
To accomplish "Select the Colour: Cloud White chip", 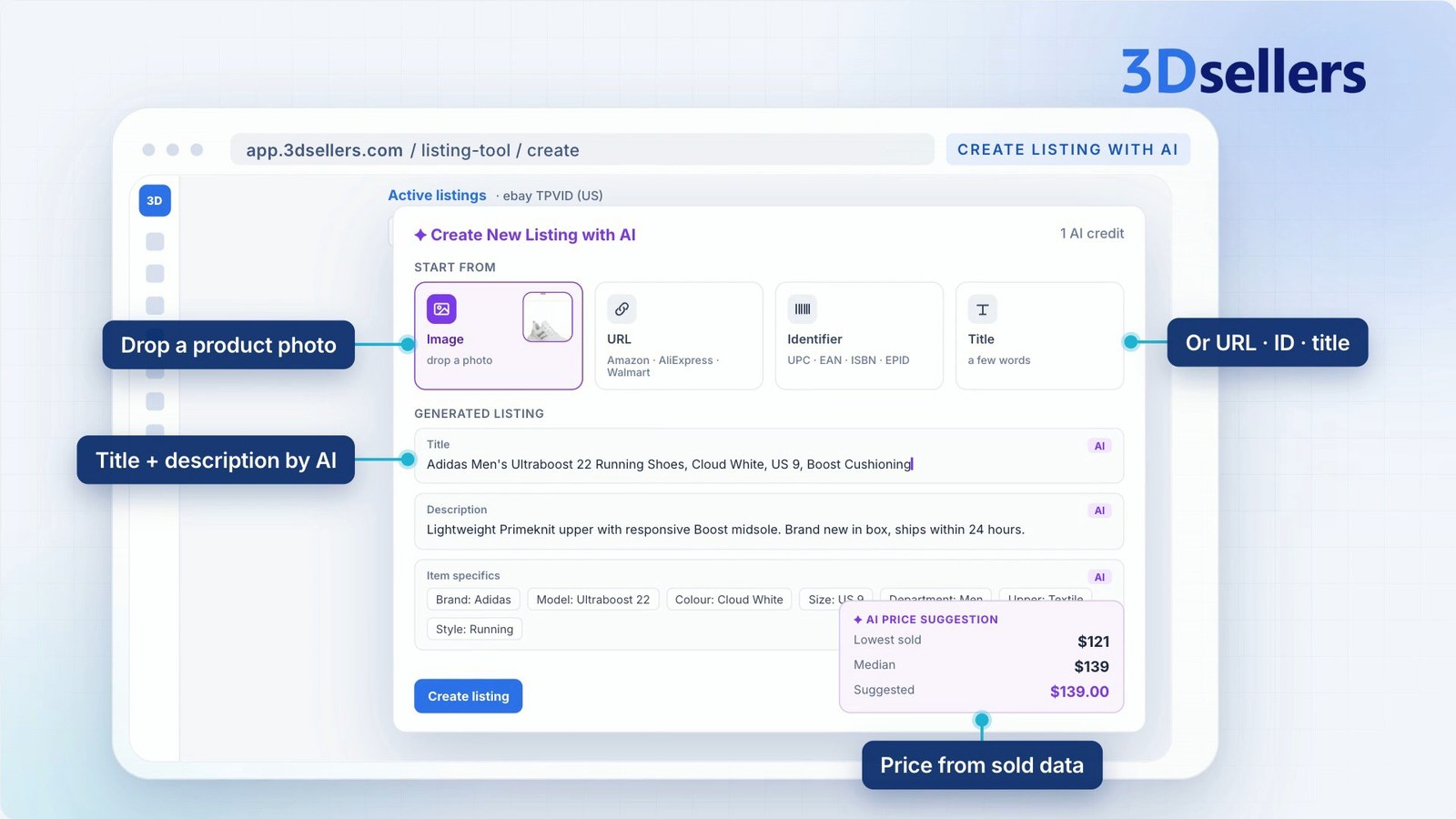I will (729, 600).
